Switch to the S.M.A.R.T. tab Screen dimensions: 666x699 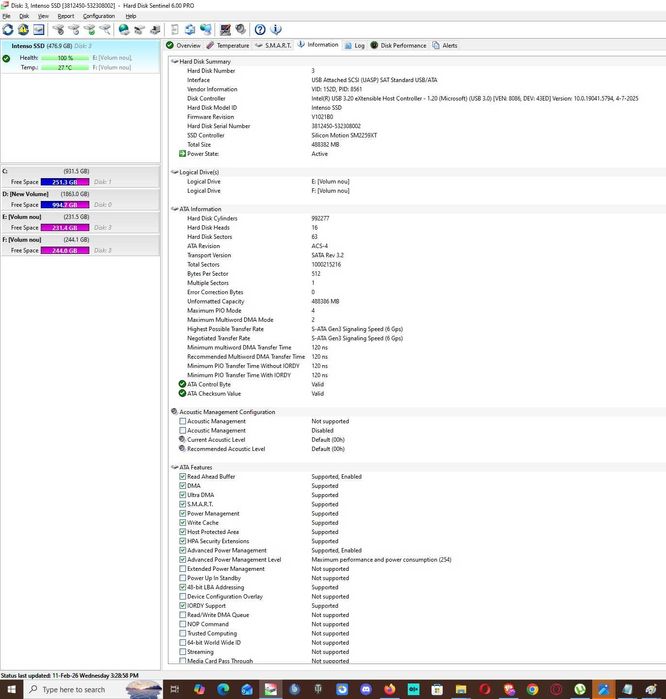273,45
